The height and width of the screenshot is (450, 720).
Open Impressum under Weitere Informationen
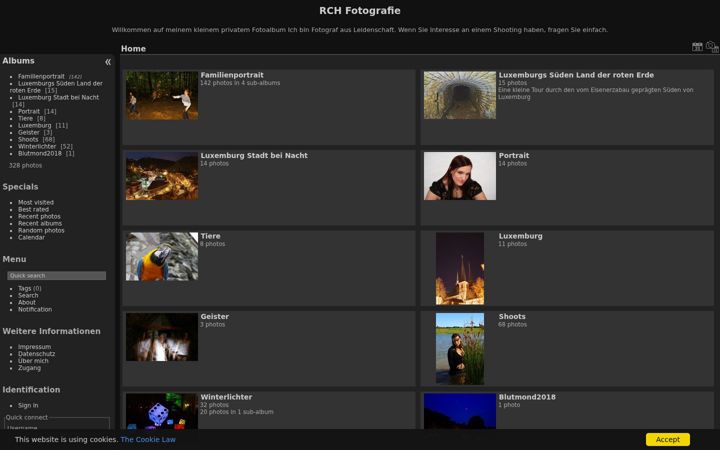click(34, 347)
